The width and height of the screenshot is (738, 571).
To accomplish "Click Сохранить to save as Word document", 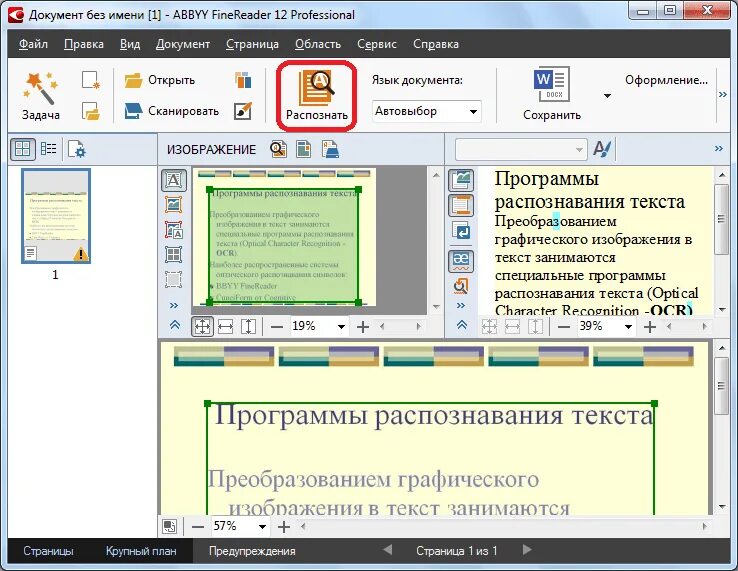I will click(x=552, y=94).
